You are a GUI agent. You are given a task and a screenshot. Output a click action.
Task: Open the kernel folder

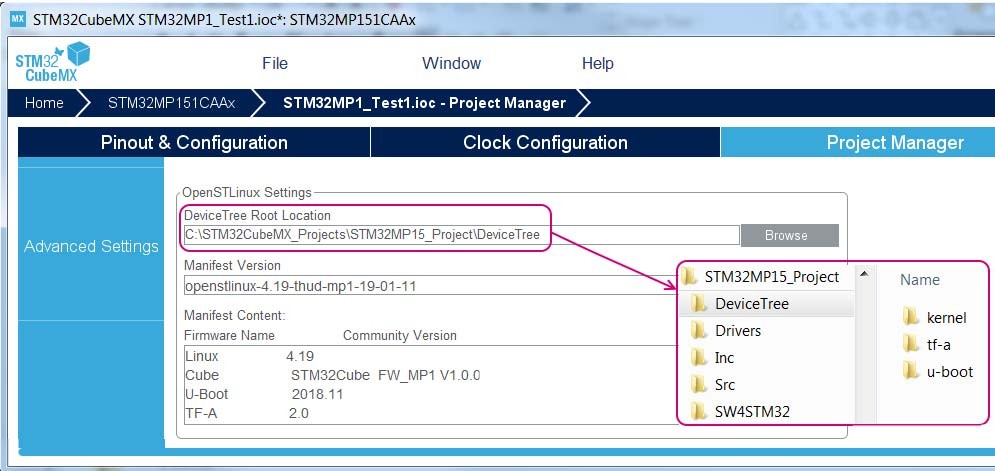946,317
